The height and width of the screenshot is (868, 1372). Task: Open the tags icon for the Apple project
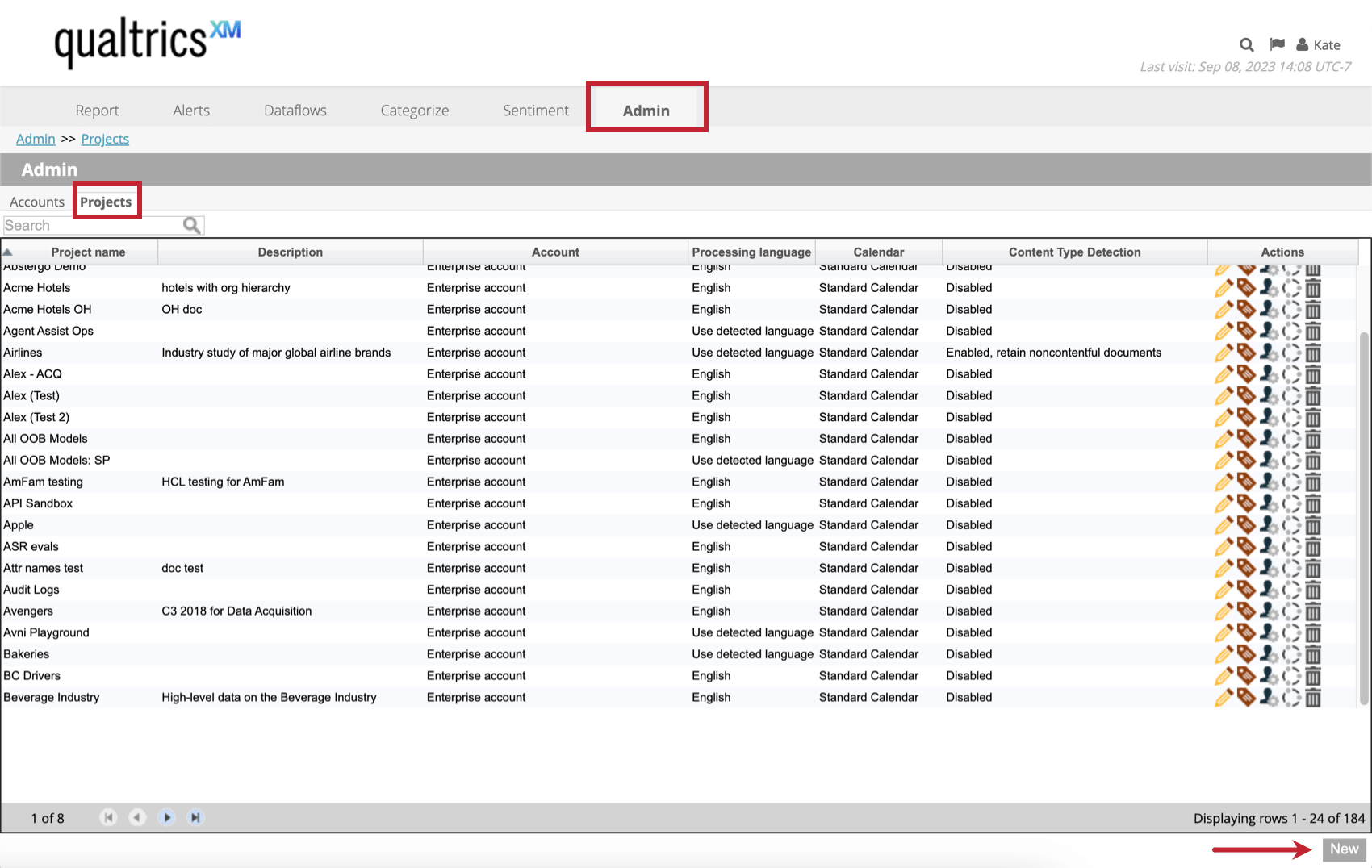pos(1245,524)
